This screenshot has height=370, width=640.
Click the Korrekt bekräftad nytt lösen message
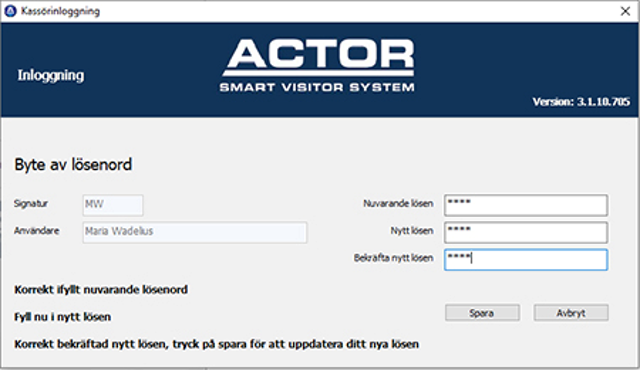pos(216,344)
